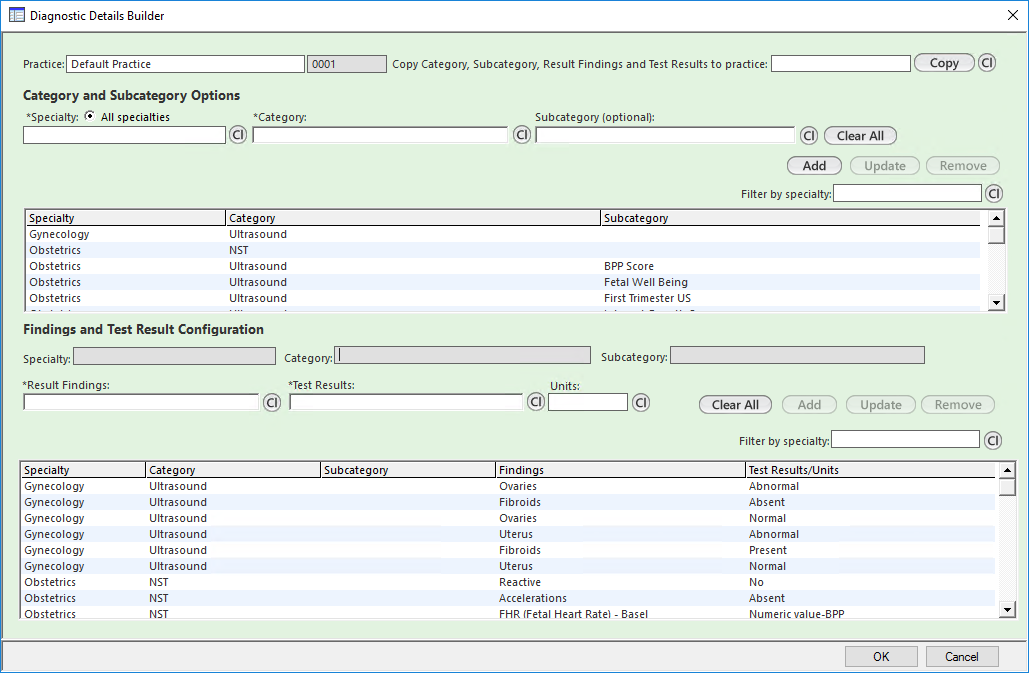Click findings table scroll-up arrow
This screenshot has height=673, width=1029.
[1007, 470]
